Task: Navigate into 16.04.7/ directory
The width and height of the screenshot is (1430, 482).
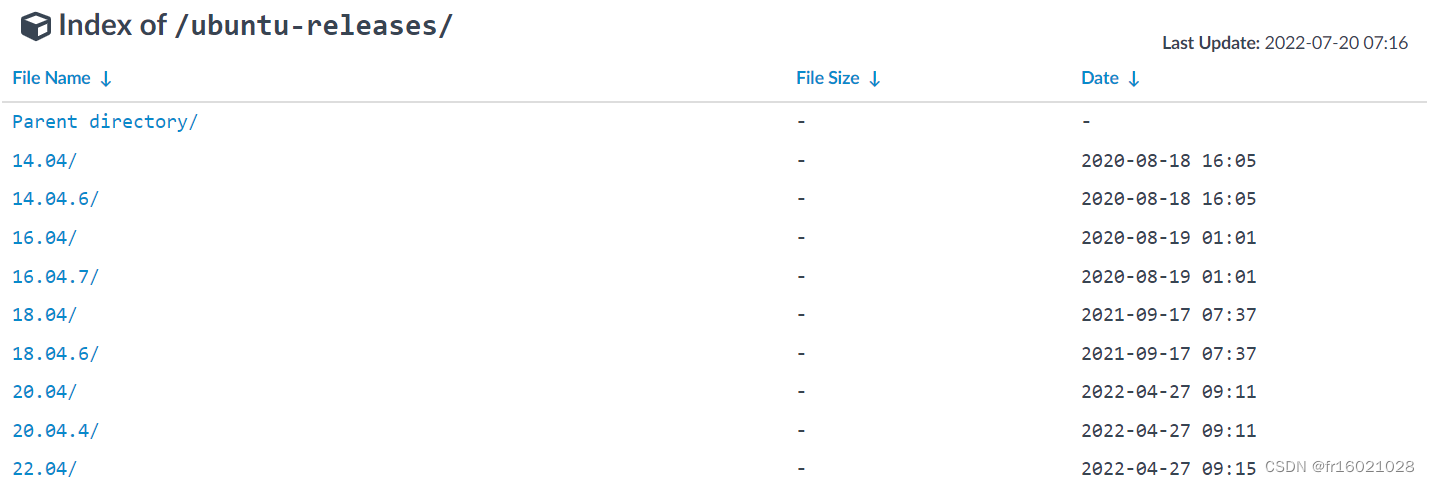Action: [x=55, y=276]
